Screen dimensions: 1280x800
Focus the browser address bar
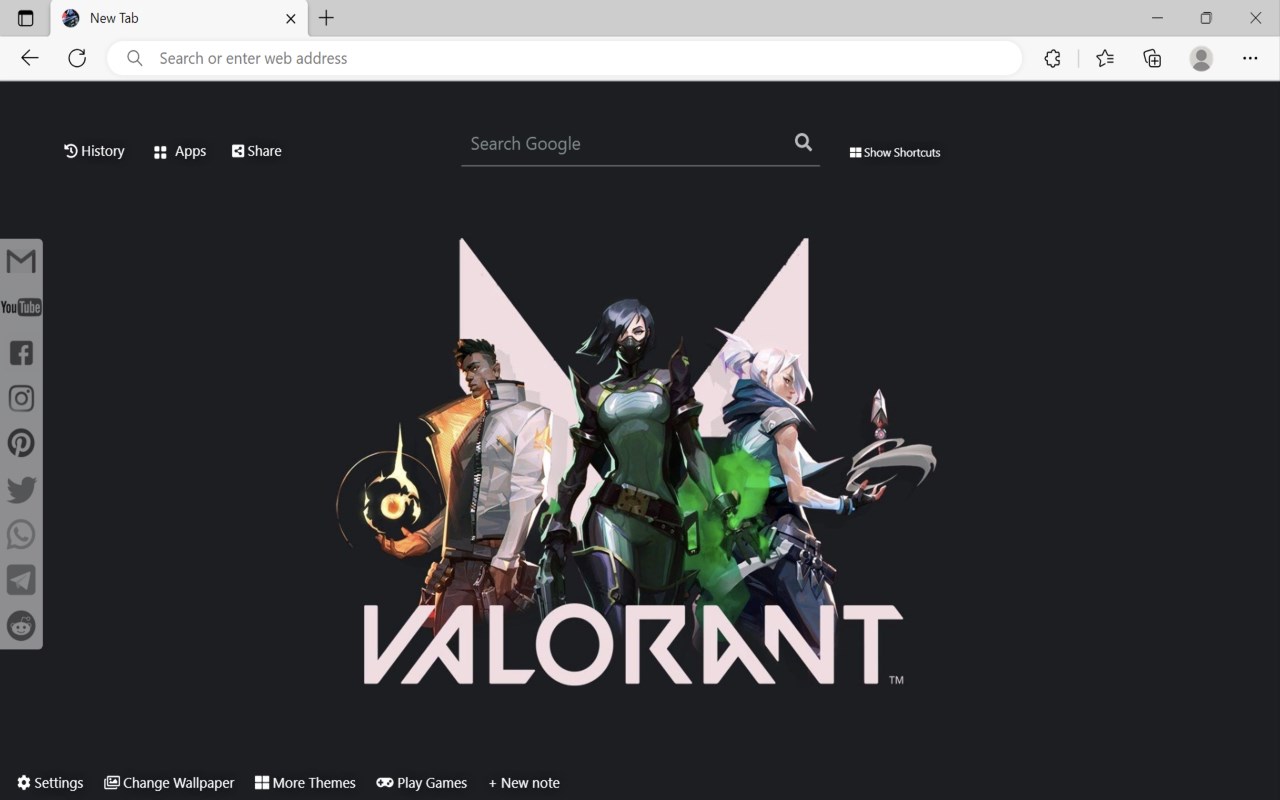pos(565,58)
